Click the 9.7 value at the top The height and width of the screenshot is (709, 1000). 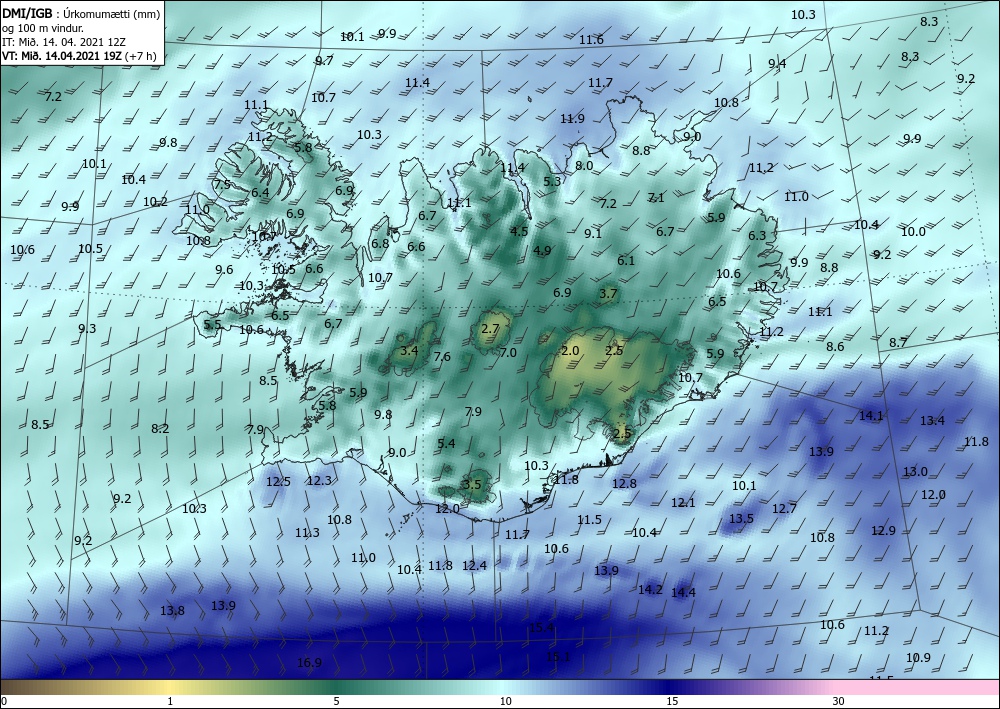pyautogui.click(x=324, y=61)
